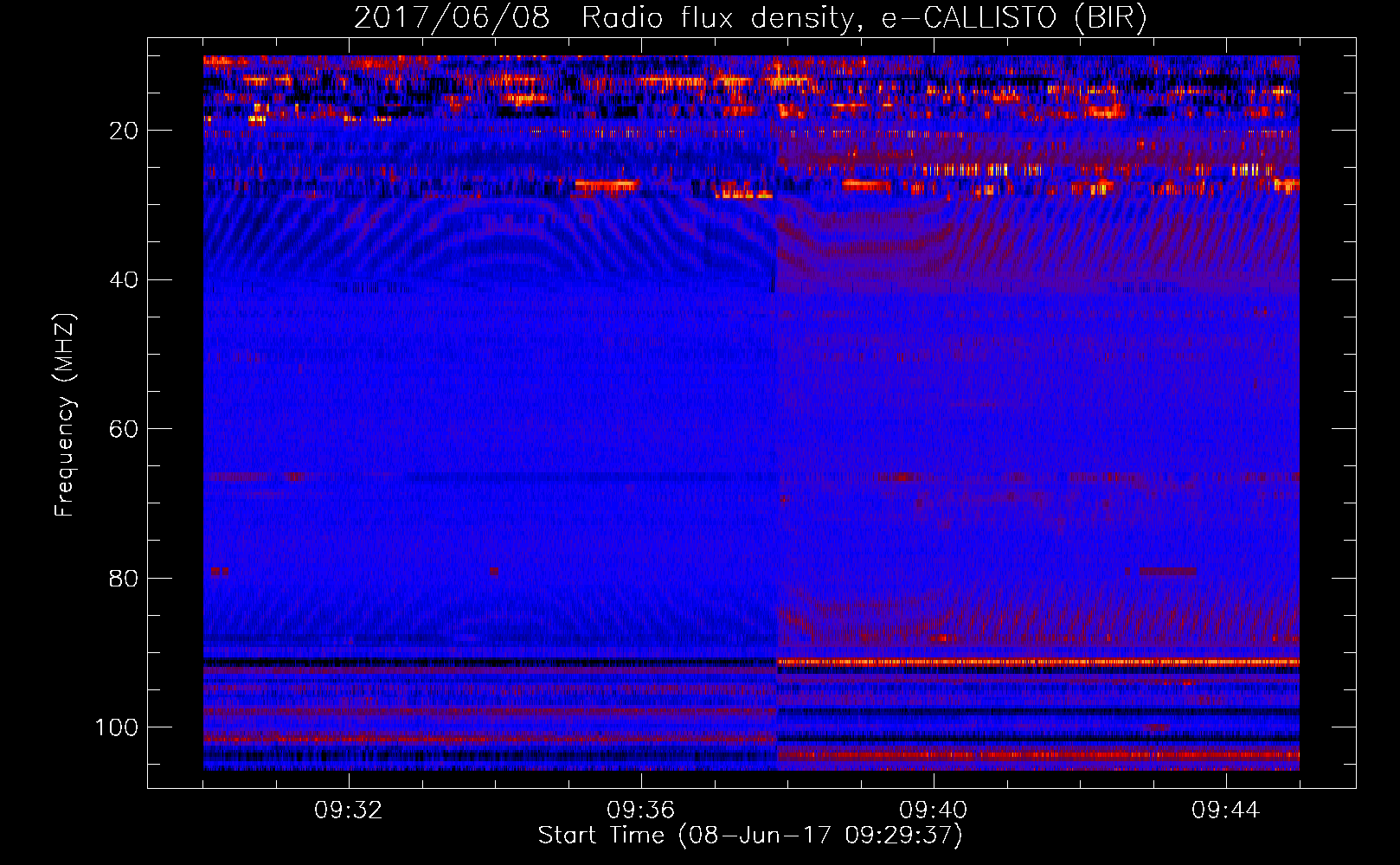Viewport: 1400px width, 865px height.
Task: Click the '09:32' time tick label
Action: click(x=349, y=811)
